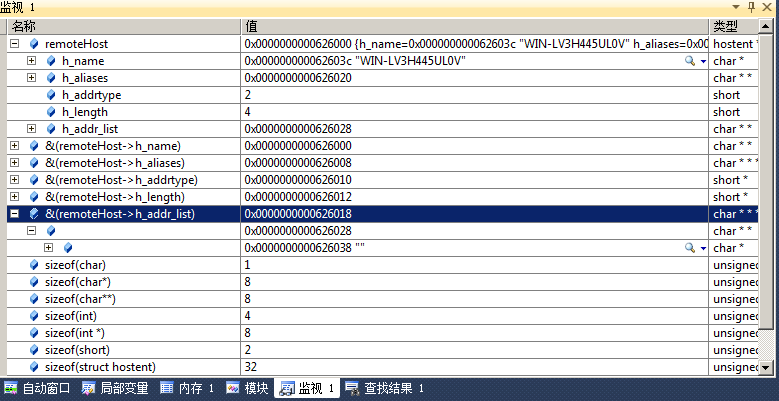Image resolution: width=779 pixels, height=401 pixels.
Task: Expand the &(remoteHost->h_addrtype) watch entry
Action: 14,179
